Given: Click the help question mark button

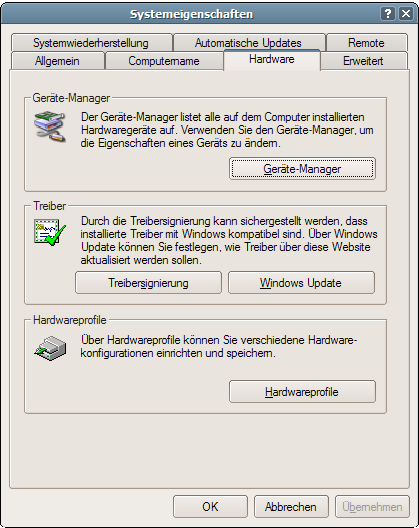Looking at the screenshot, I should (388, 14).
